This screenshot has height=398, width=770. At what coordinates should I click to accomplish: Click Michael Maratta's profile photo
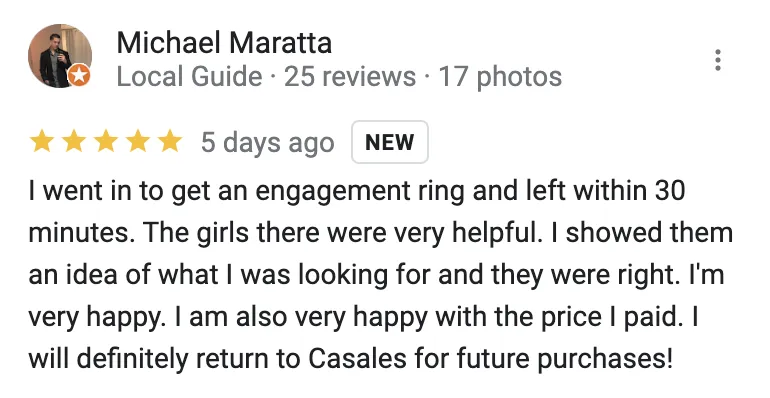[59, 56]
